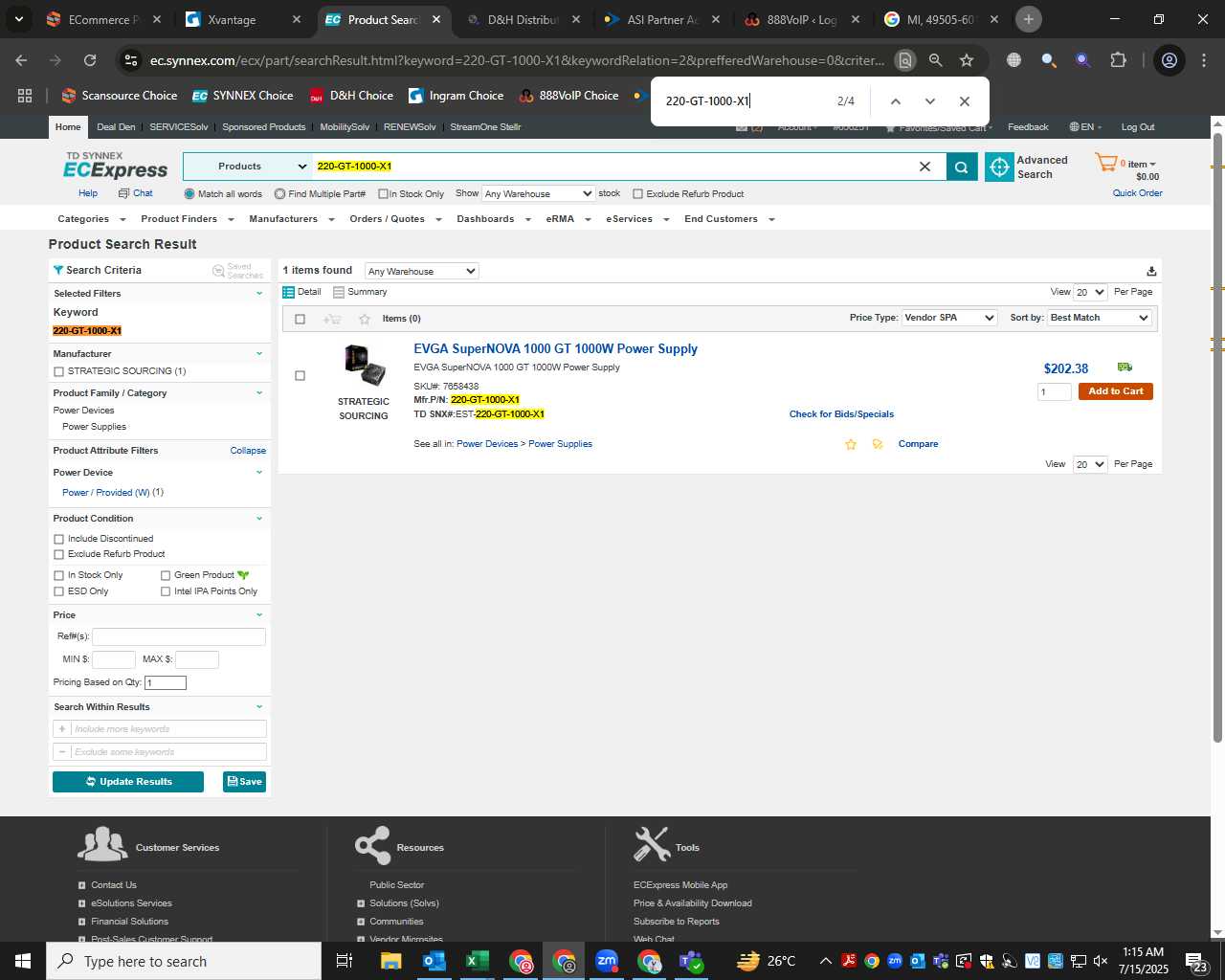1225x980 pixels.
Task: Open the Show warehouse stock dropdown
Action: tap(538, 193)
